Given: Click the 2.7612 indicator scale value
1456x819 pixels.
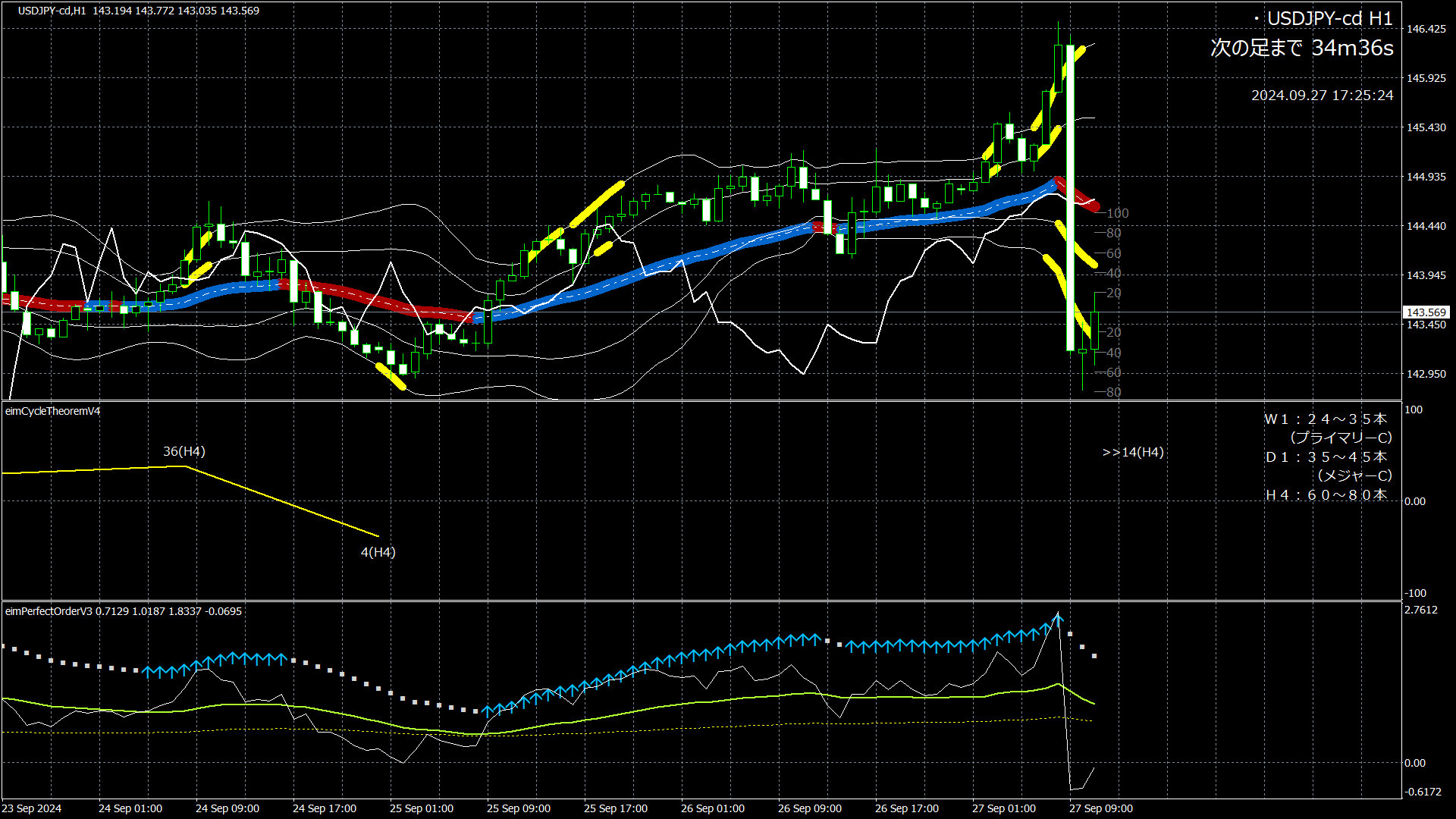Looking at the screenshot, I should [x=1420, y=610].
